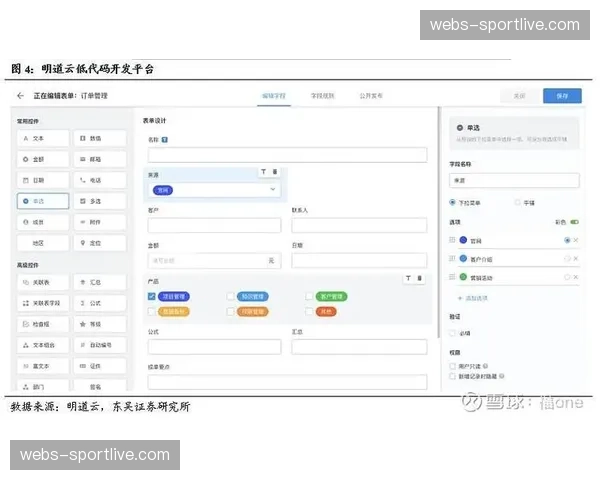Select the 下拉菜单 radio option

(x=453, y=202)
